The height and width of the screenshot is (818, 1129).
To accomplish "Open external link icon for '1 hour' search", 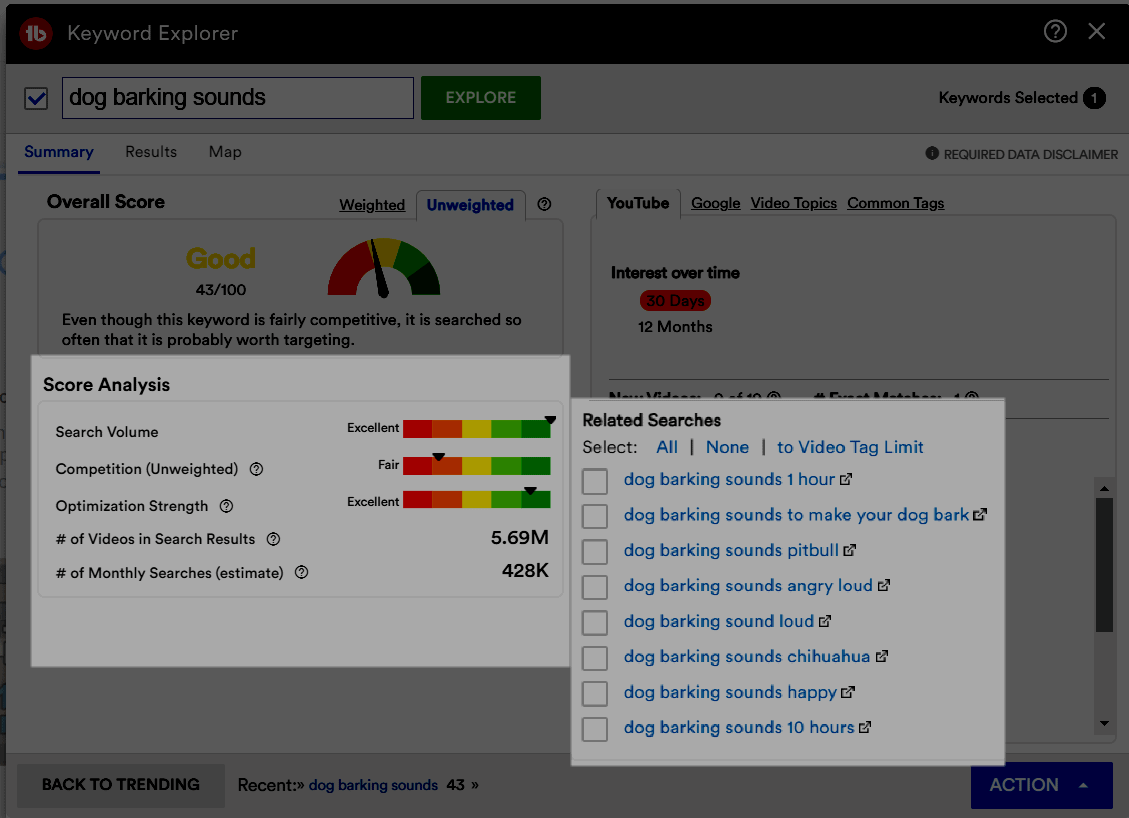I will pos(846,479).
